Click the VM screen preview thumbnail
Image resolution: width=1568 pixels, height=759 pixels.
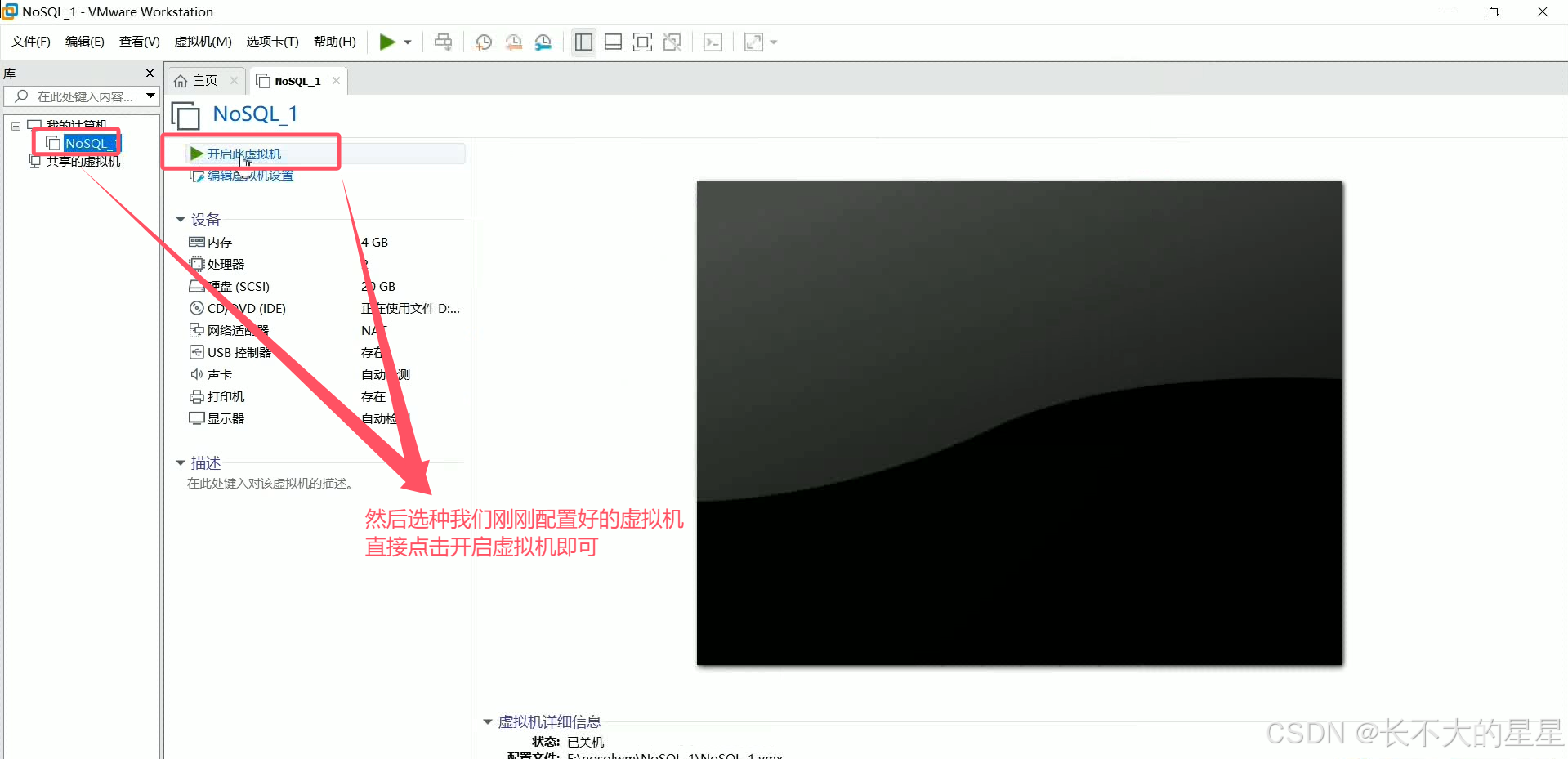(1019, 423)
